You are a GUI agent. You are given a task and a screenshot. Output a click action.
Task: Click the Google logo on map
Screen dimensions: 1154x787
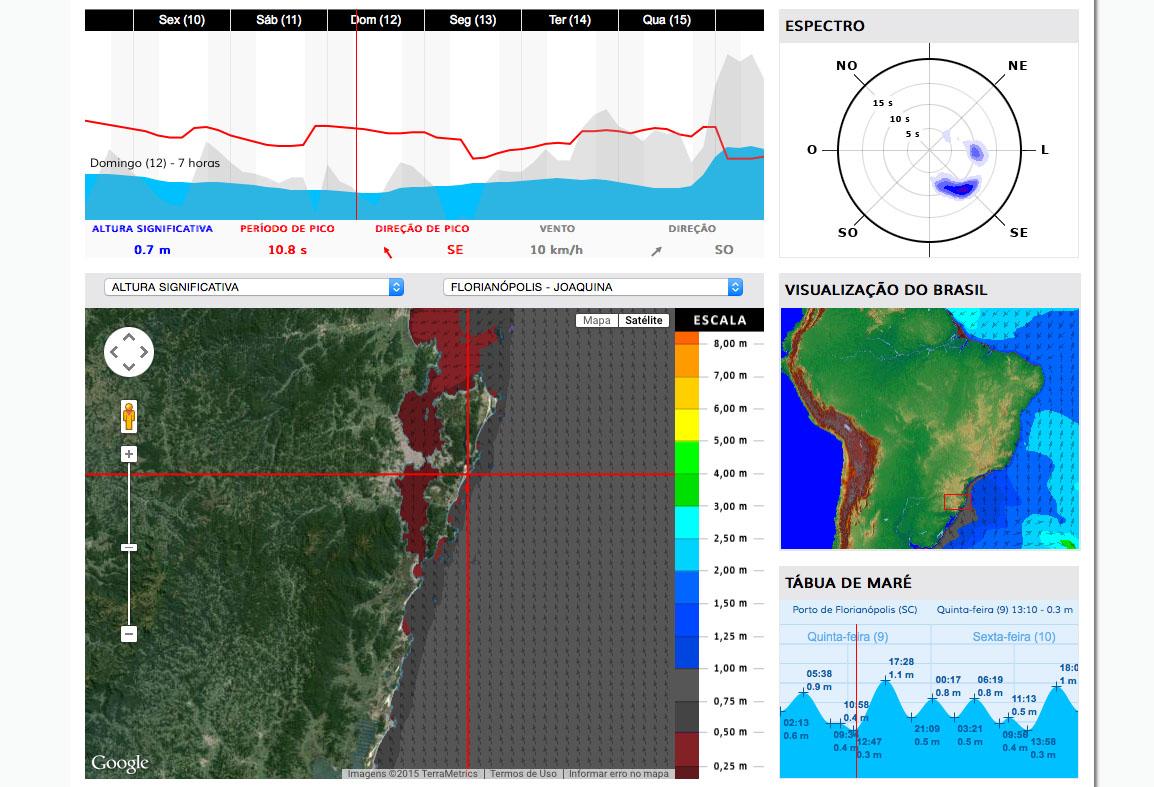click(119, 763)
